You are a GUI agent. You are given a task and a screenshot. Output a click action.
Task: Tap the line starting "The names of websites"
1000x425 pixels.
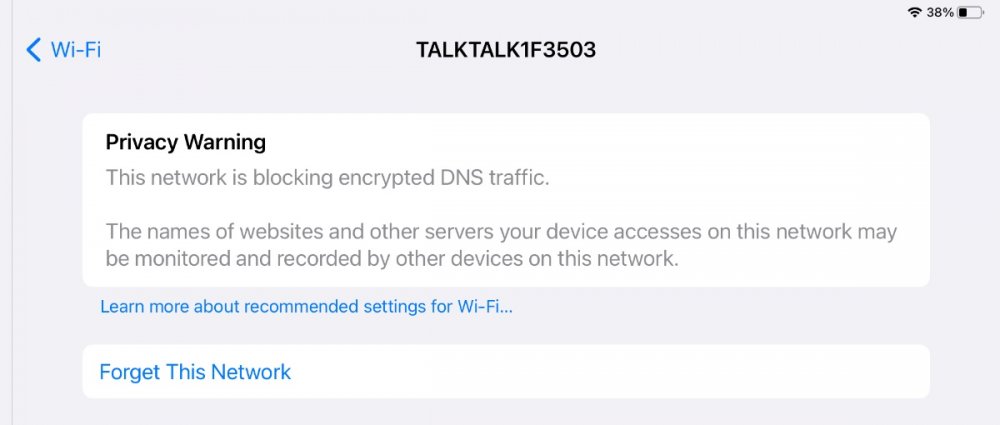click(x=501, y=232)
